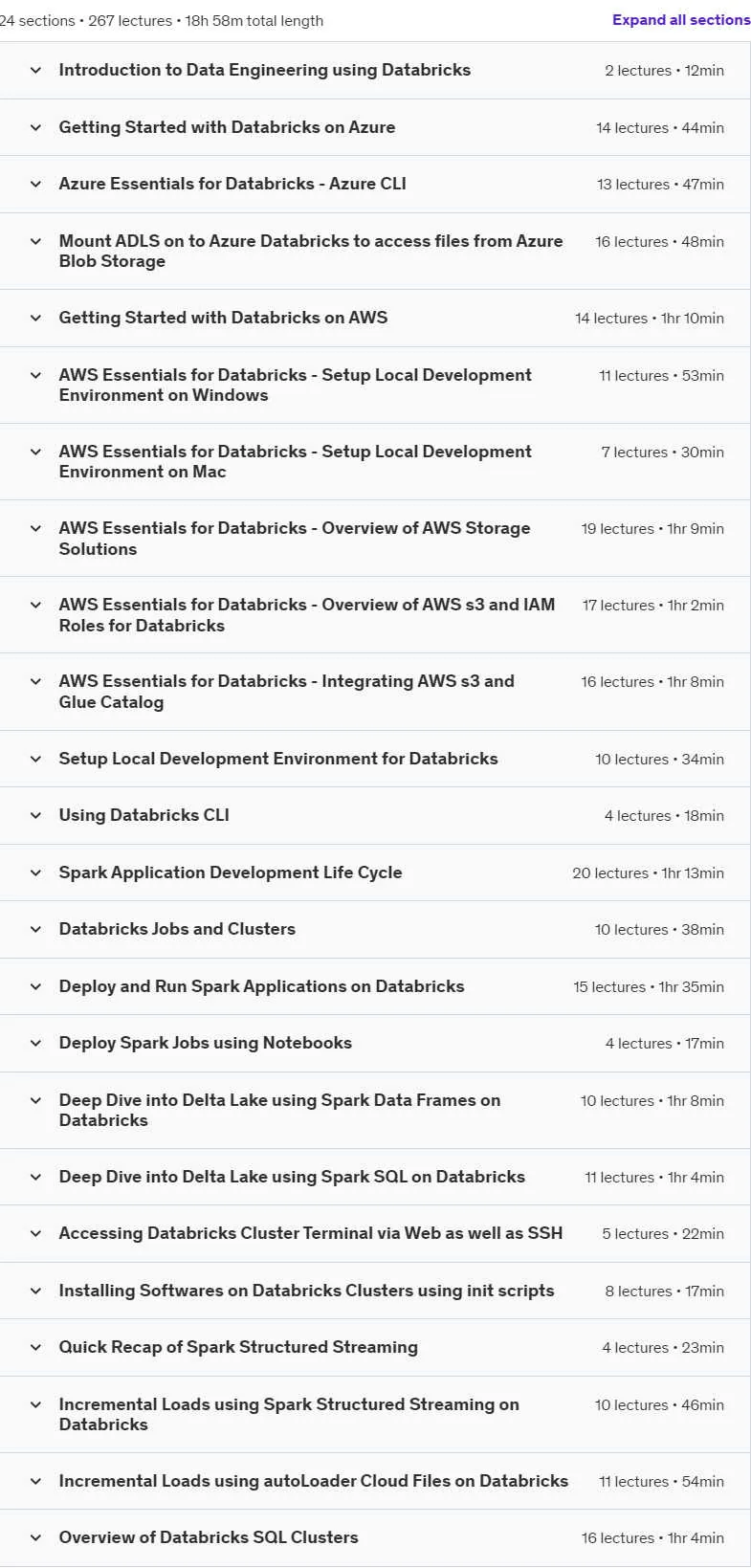Expand chevron beside Getting Started with Databricks on Azure
751x1568 pixels.
click(35, 127)
